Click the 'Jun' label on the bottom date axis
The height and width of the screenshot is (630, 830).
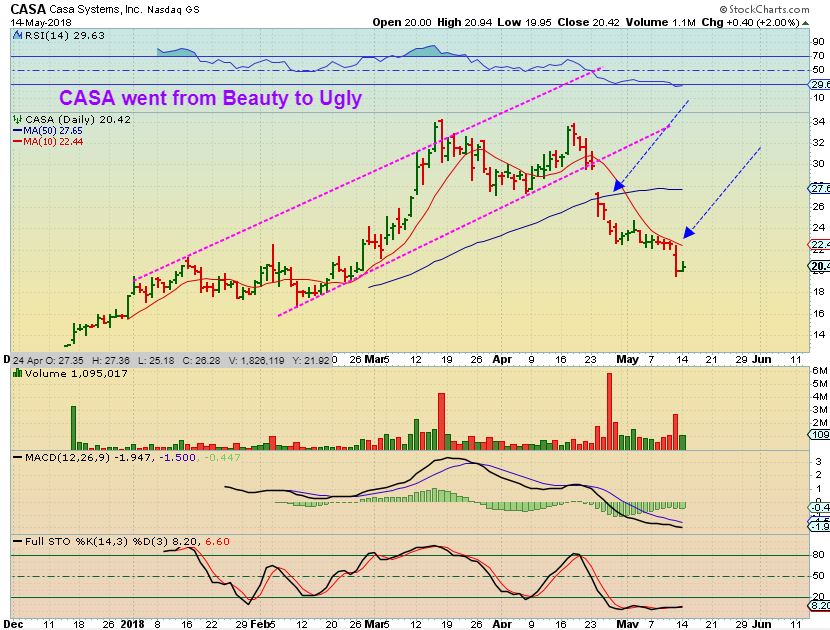pyautogui.click(x=761, y=624)
